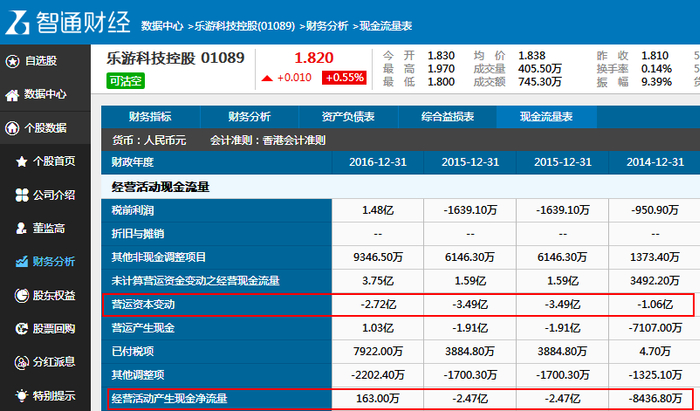Click the 2016-12-31 column header

click(378, 162)
